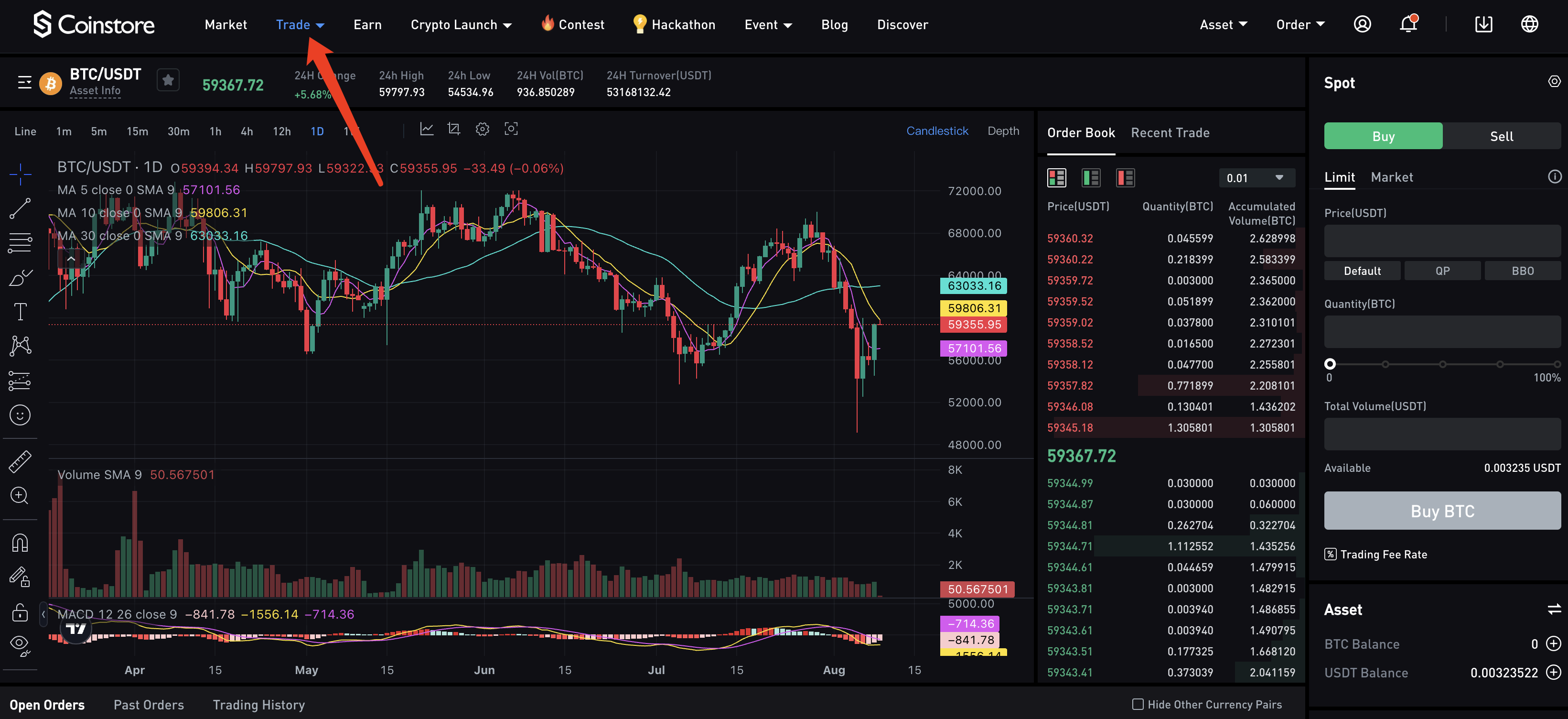The image size is (1568, 719).
Task: Select the brush drawing tool
Action: click(20, 278)
